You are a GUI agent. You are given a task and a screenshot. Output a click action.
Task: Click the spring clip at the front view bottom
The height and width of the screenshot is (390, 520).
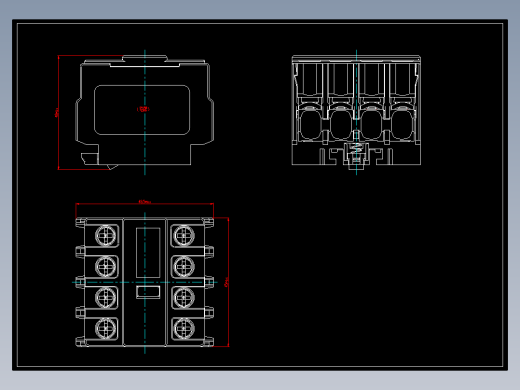click(356, 152)
